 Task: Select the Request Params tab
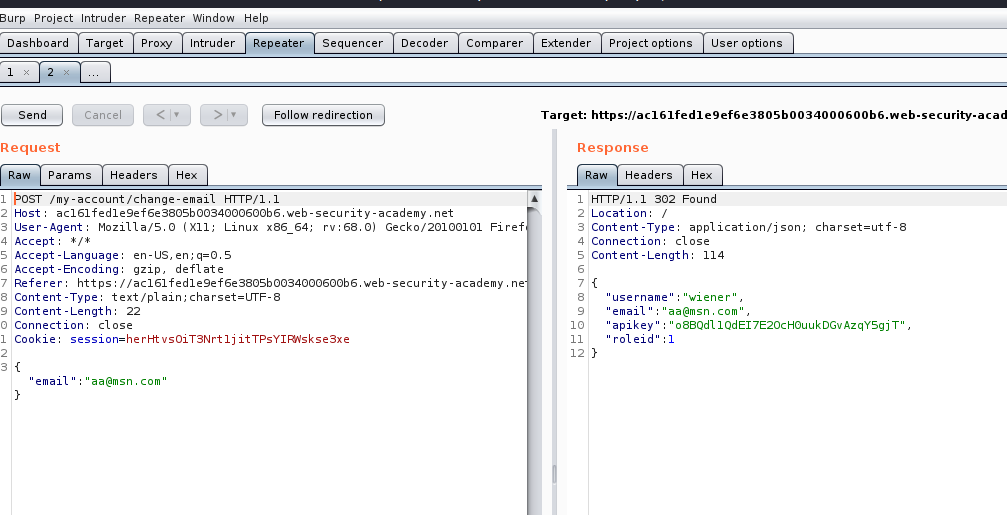pyautogui.click(x=70, y=175)
